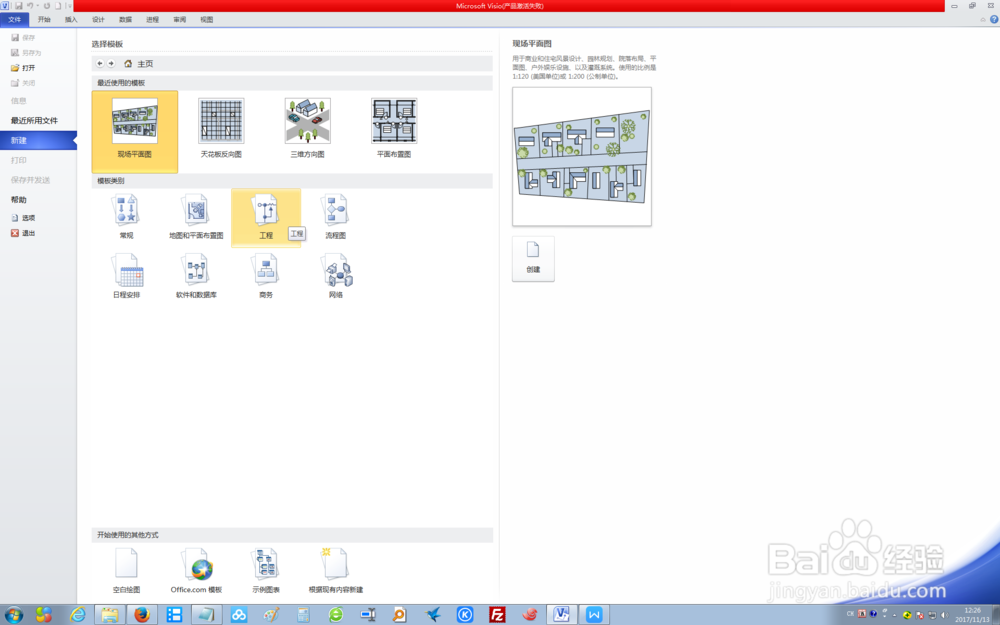Click 打开 in the backstage menu

click(x=24, y=68)
